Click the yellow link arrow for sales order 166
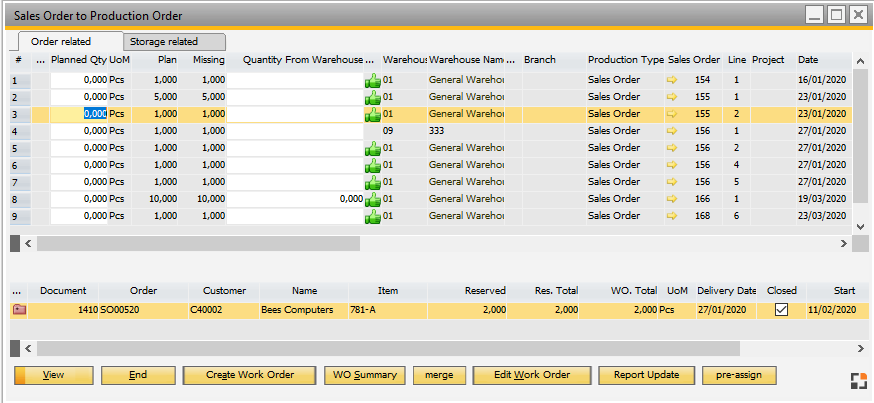Image resolution: width=874 pixels, height=403 pixels. 672,199
